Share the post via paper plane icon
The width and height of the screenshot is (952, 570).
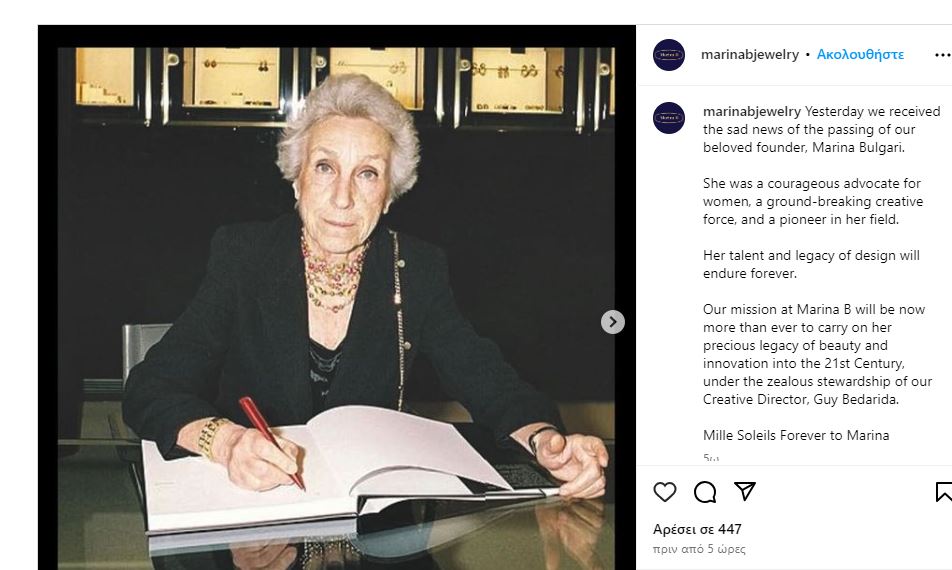[745, 491]
